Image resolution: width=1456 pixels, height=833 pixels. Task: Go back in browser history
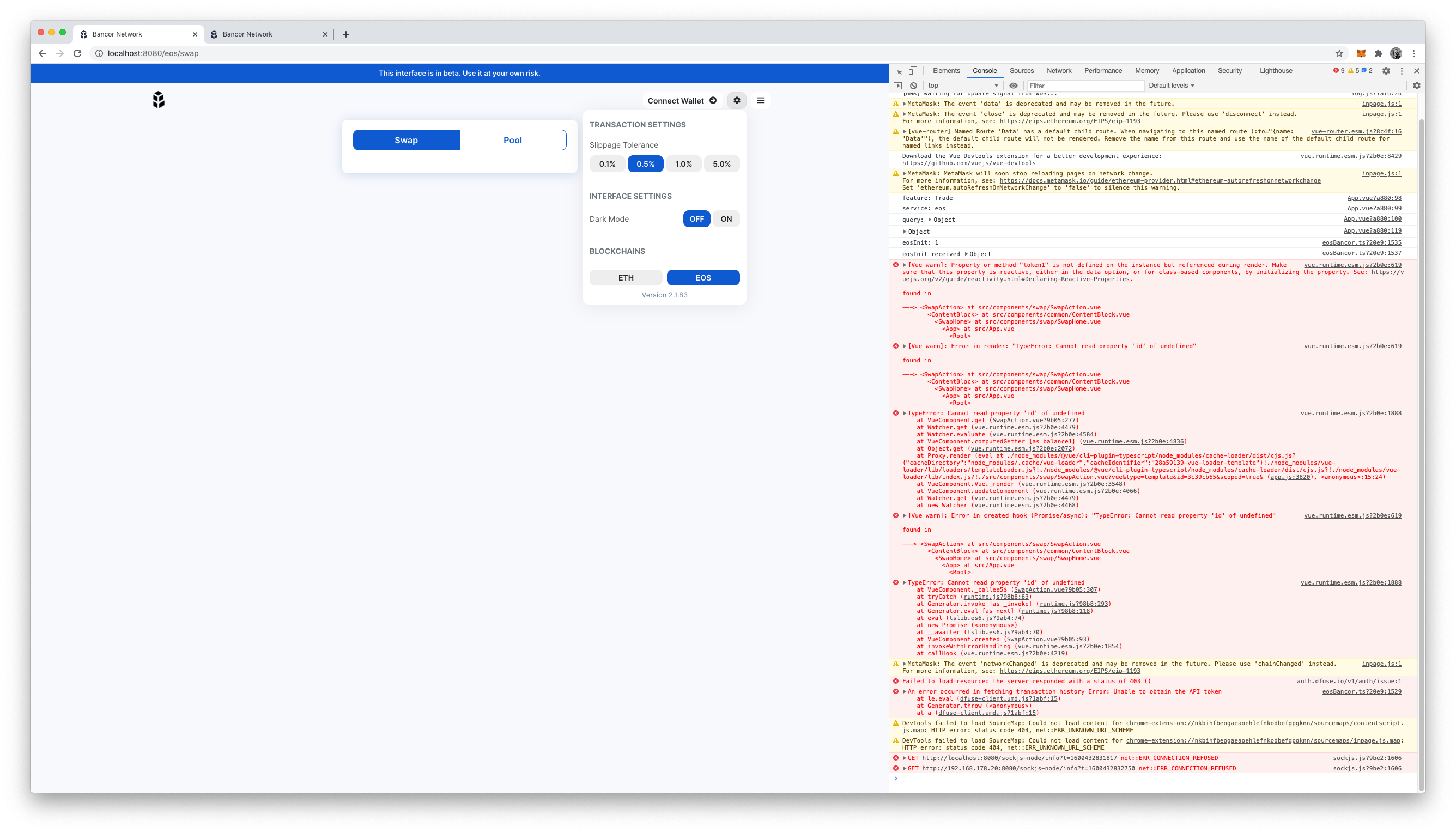(43, 53)
